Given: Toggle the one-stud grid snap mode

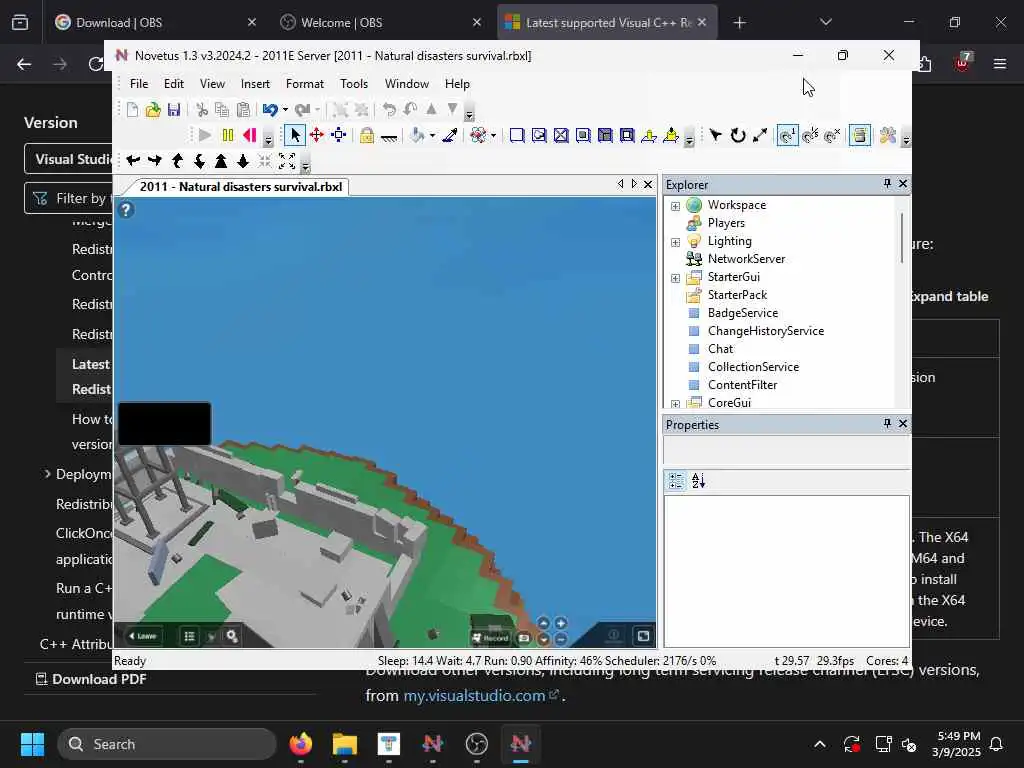Looking at the screenshot, I should [x=788, y=135].
